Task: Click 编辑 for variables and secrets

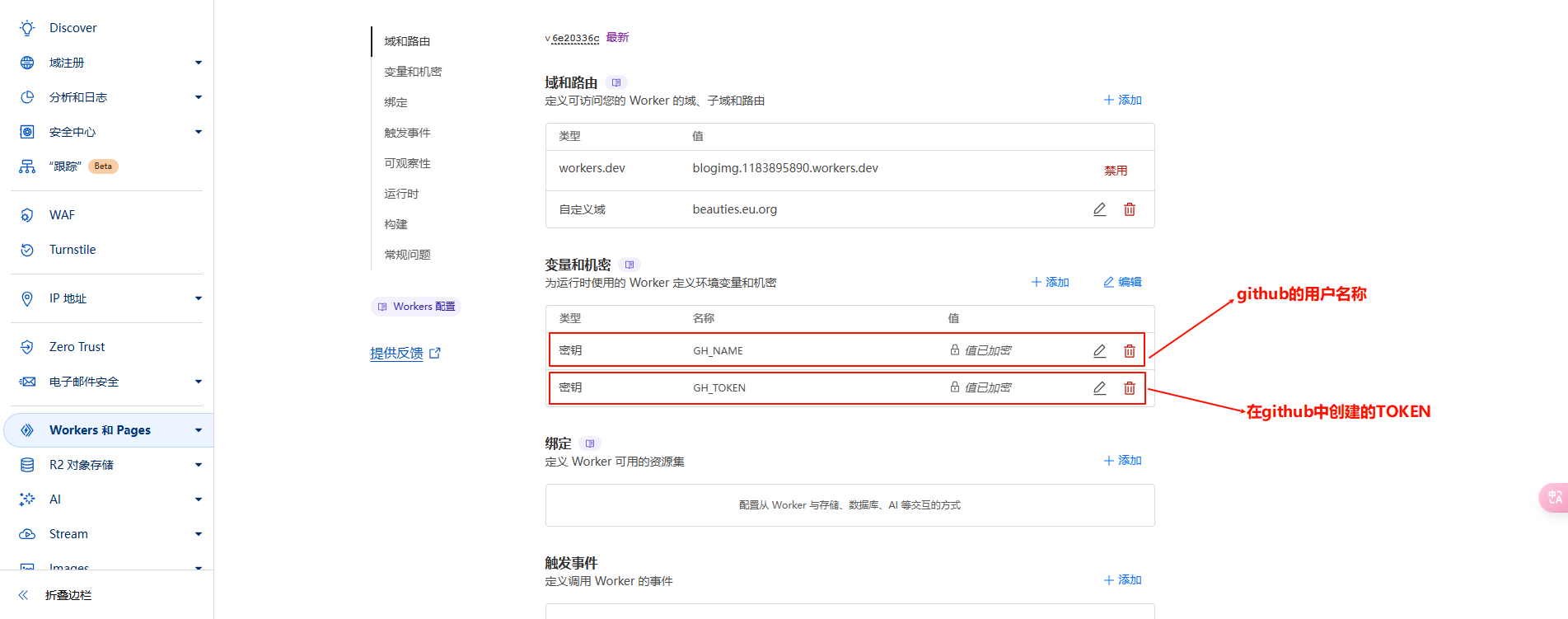Action: click(x=1122, y=282)
